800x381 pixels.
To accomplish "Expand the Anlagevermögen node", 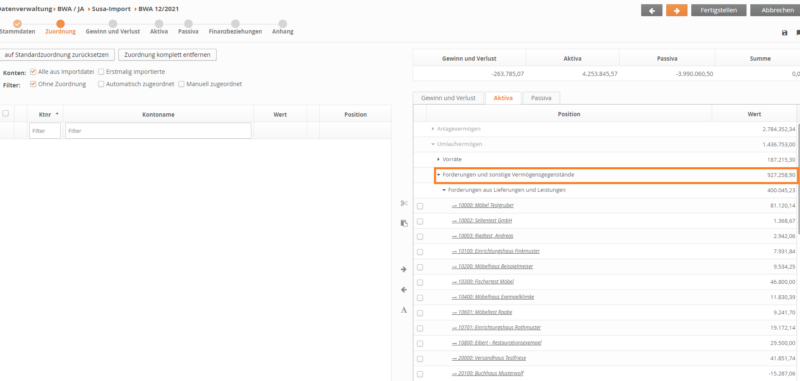I will 433,129.
